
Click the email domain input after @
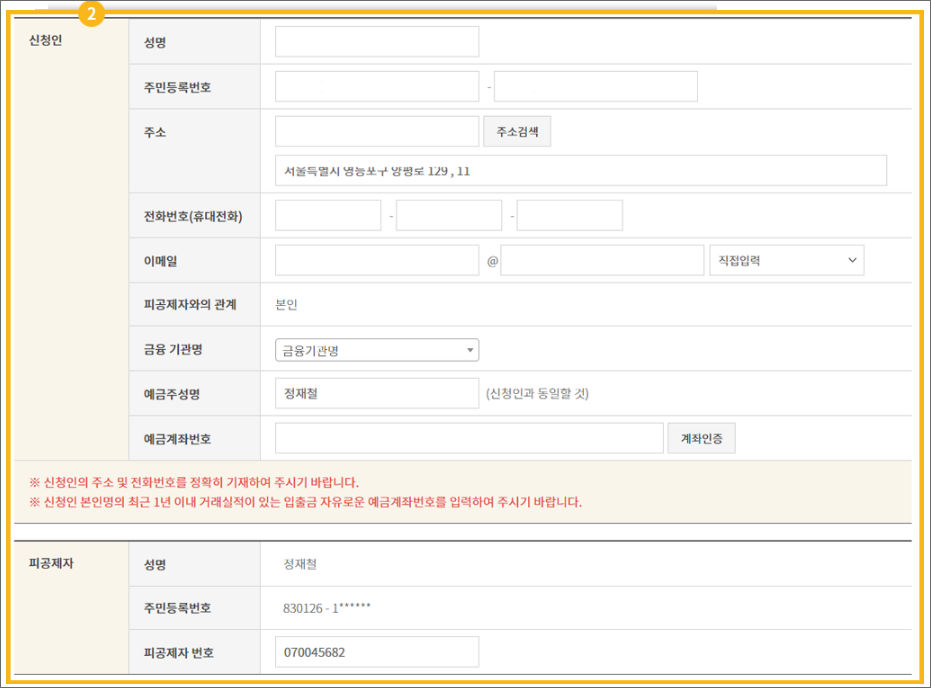pyautogui.click(x=603, y=259)
